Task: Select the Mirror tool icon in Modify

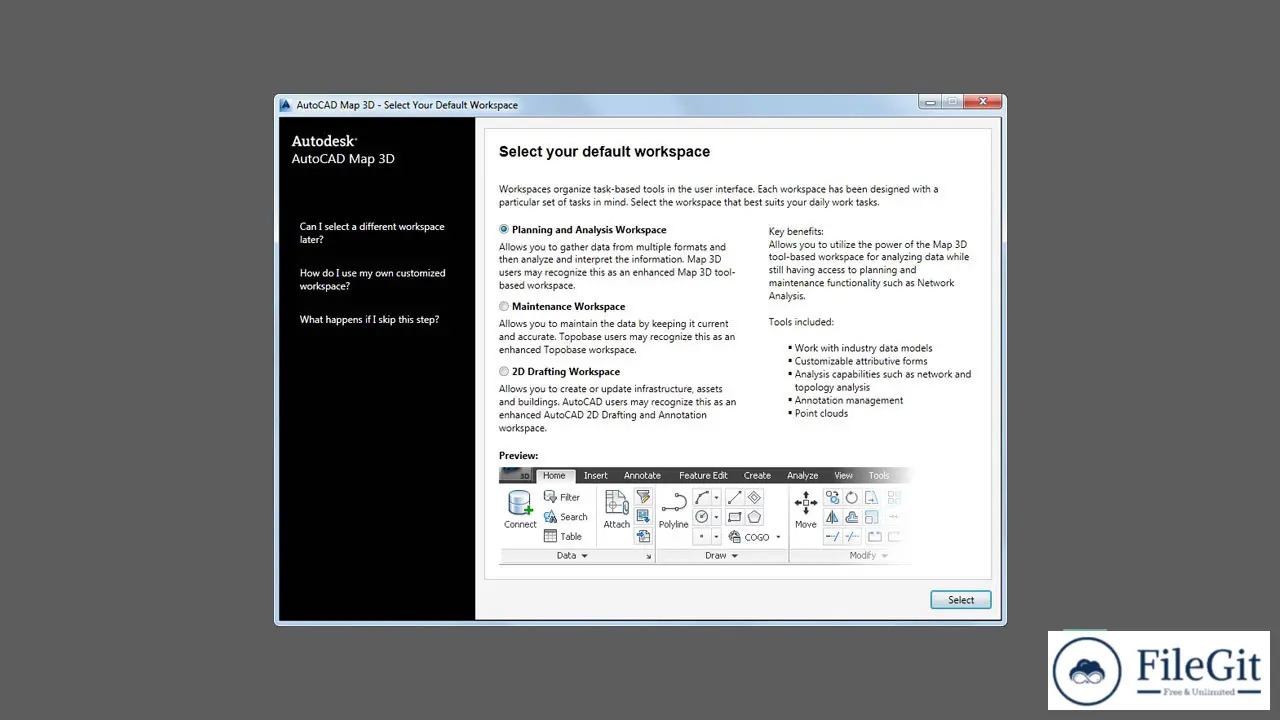Action: click(832, 517)
